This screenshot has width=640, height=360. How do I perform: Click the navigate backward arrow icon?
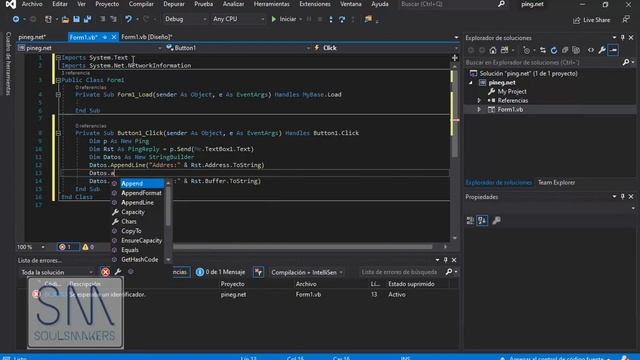click(16, 19)
